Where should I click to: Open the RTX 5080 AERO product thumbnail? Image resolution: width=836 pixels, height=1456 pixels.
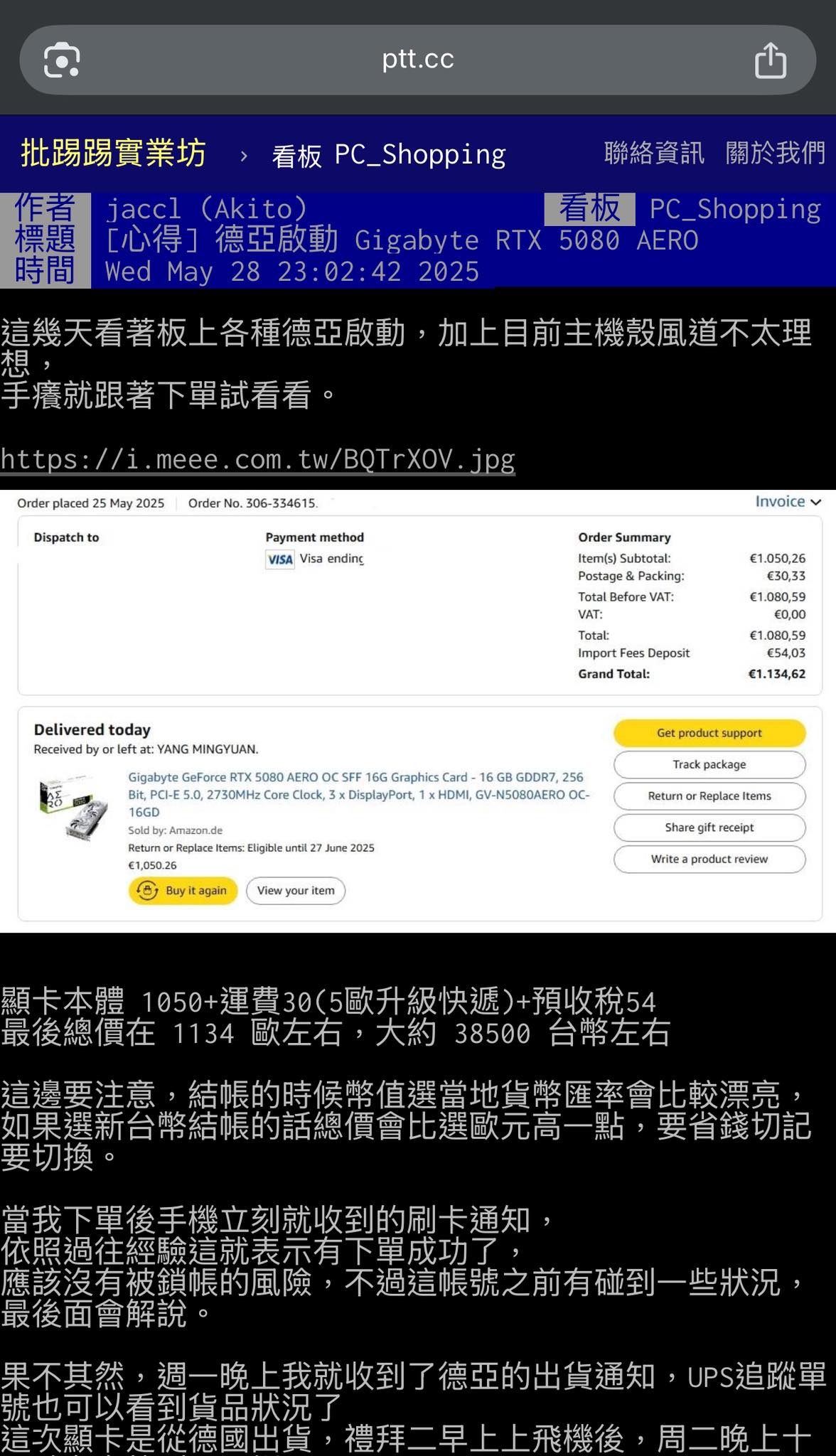click(x=74, y=808)
